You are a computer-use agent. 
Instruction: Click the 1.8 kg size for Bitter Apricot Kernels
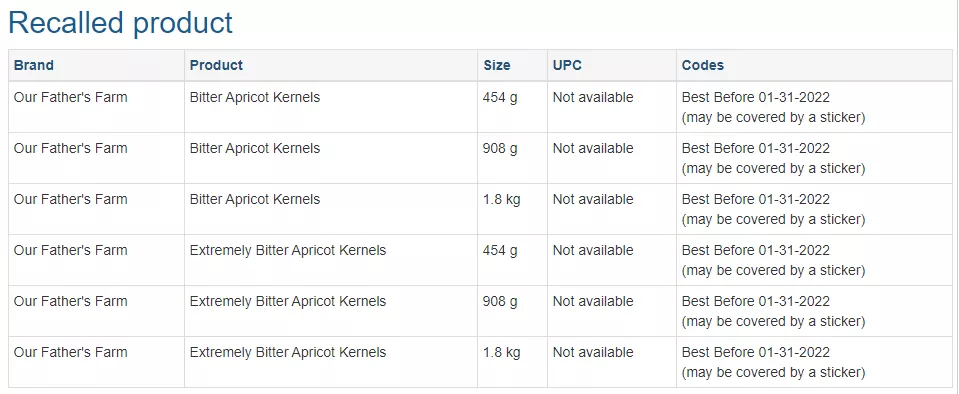click(x=502, y=199)
